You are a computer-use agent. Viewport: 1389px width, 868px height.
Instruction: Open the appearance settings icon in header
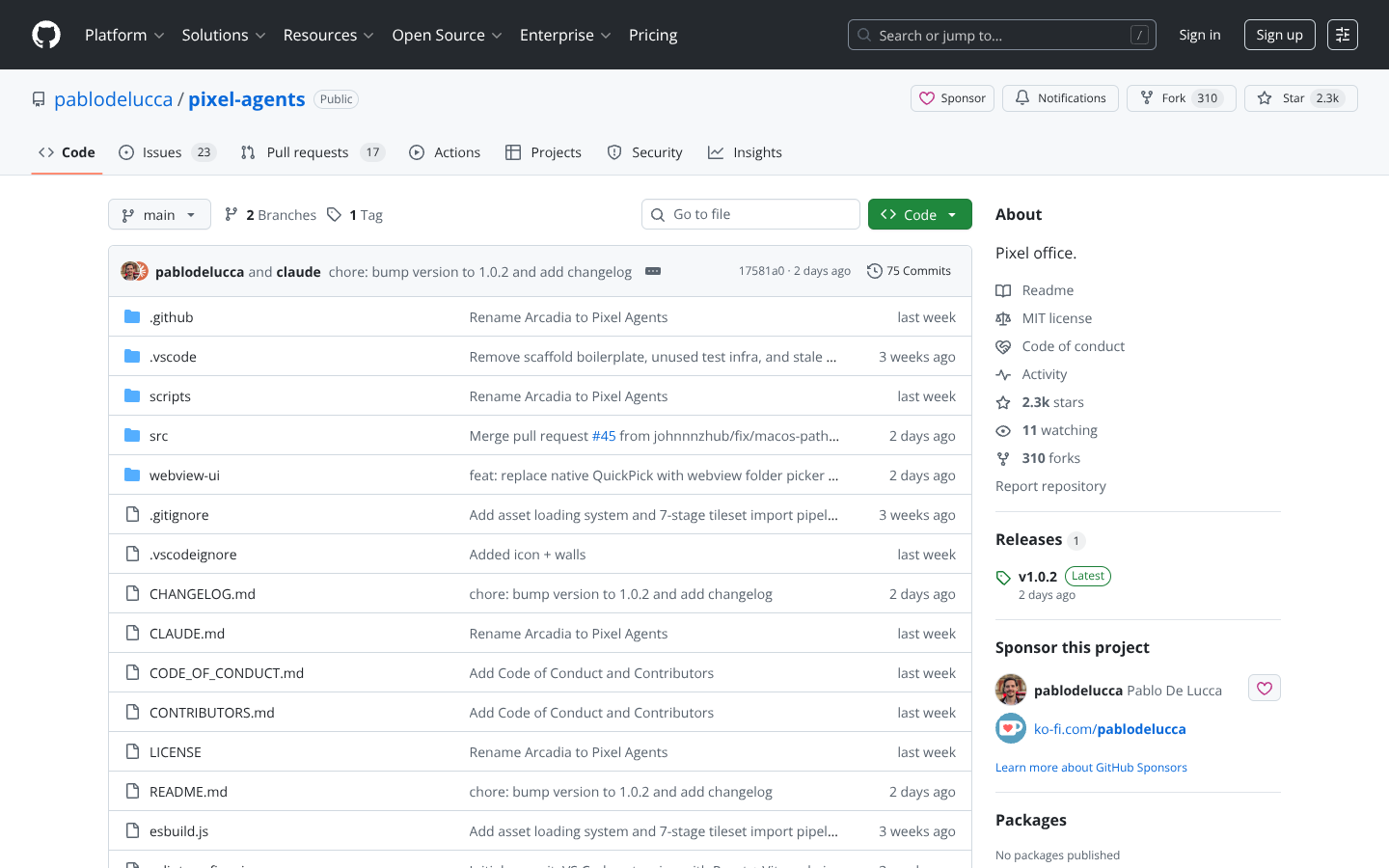click(x=1342, y=35)
